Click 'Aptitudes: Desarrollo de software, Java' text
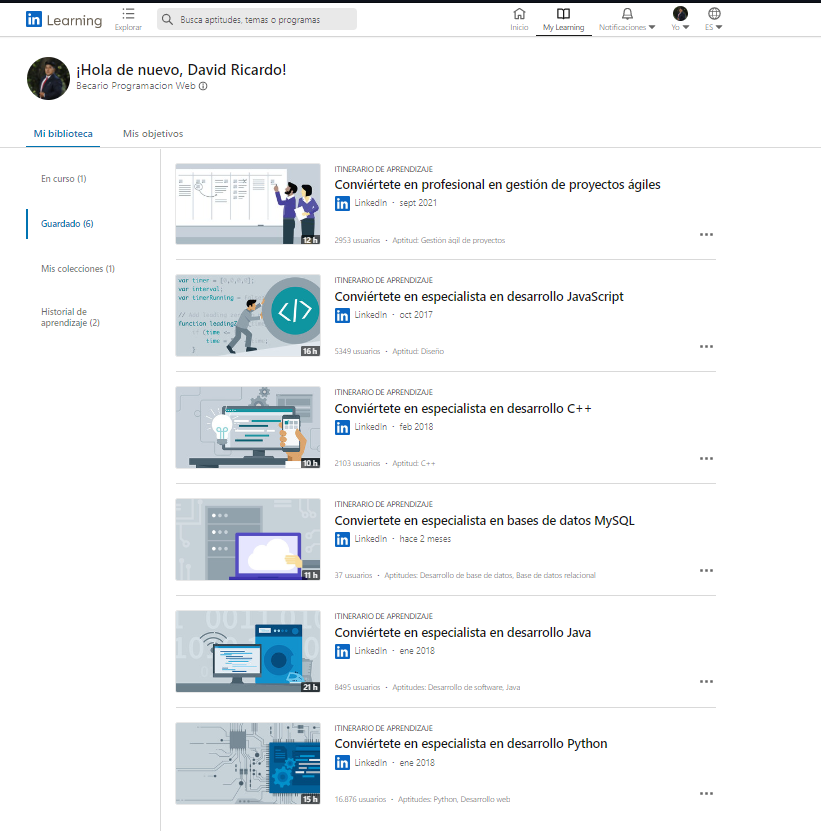This screenshot has width=821, height=831. point(456,687)
